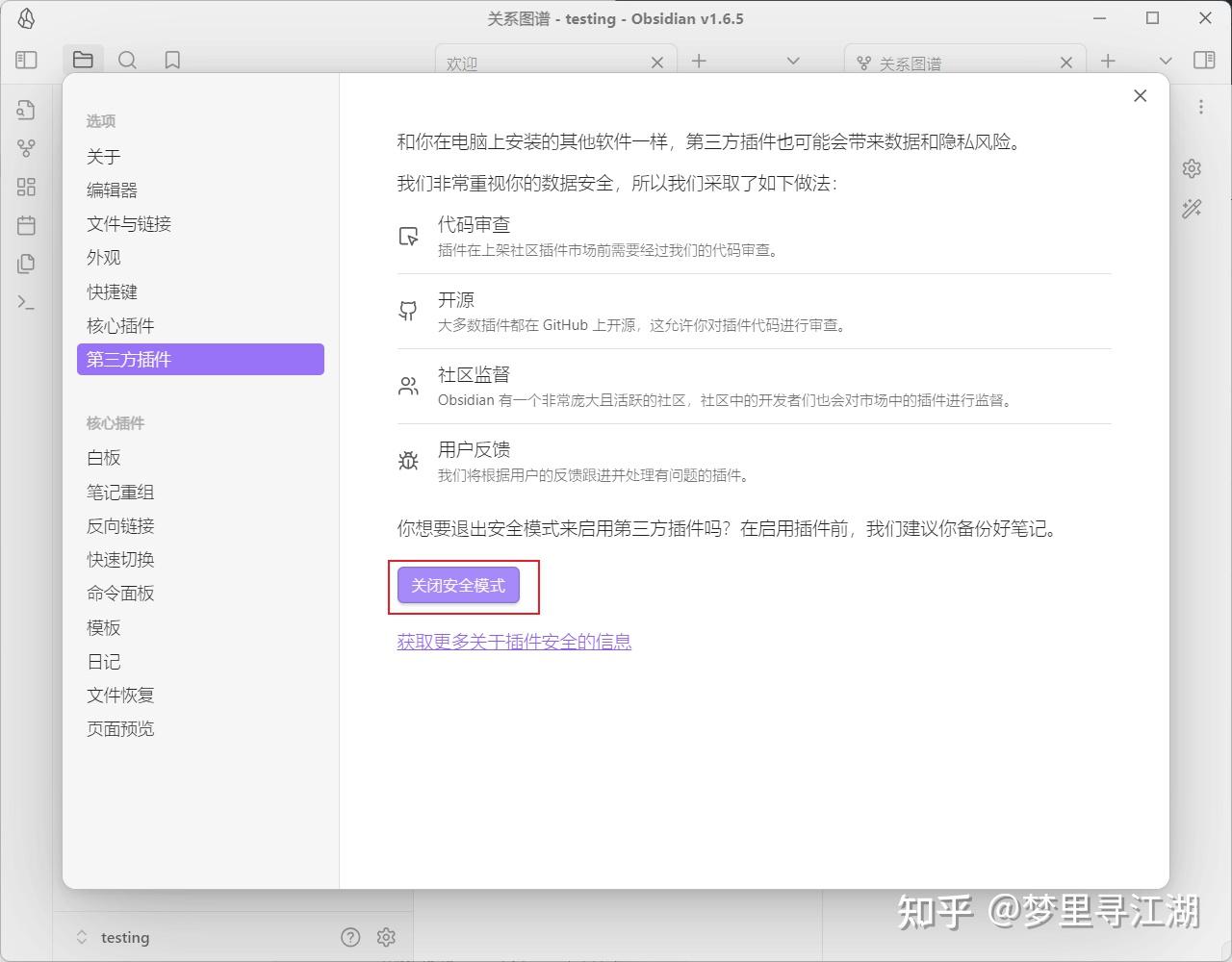
Task: Open the graph view from the left ribbon
Action: point(26,147)
